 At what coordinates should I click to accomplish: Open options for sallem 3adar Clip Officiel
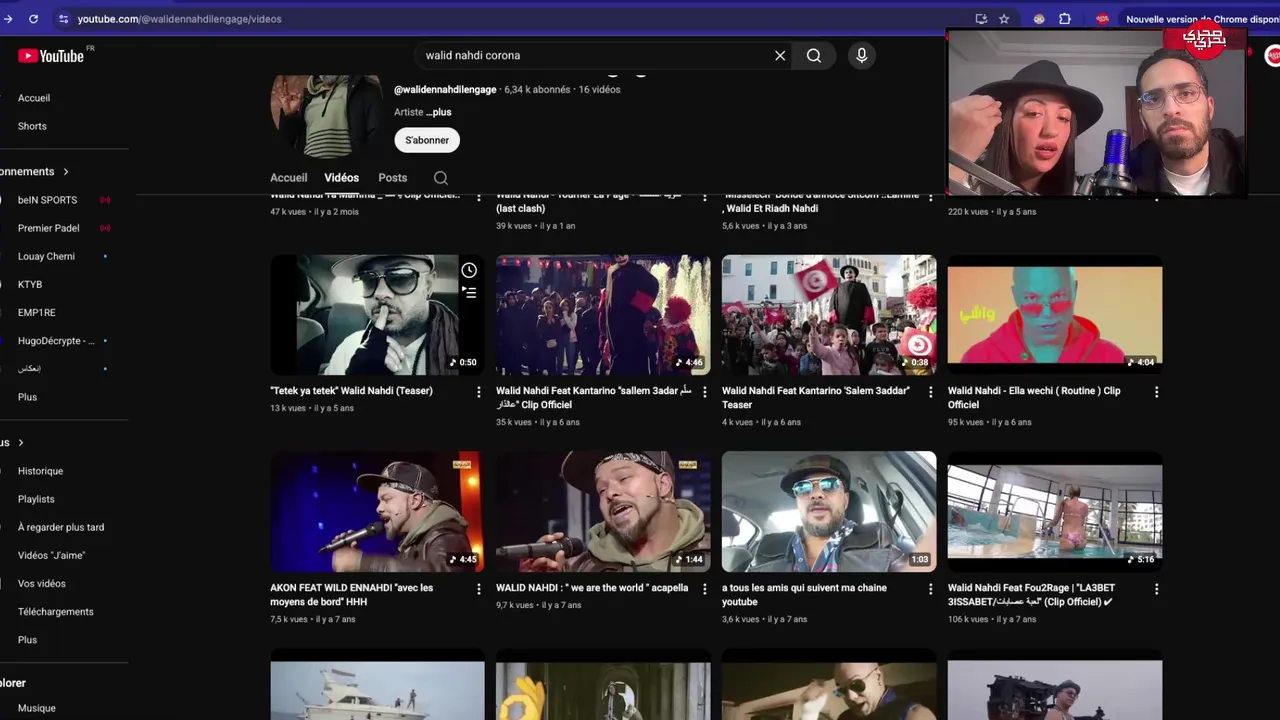point(704,392)
